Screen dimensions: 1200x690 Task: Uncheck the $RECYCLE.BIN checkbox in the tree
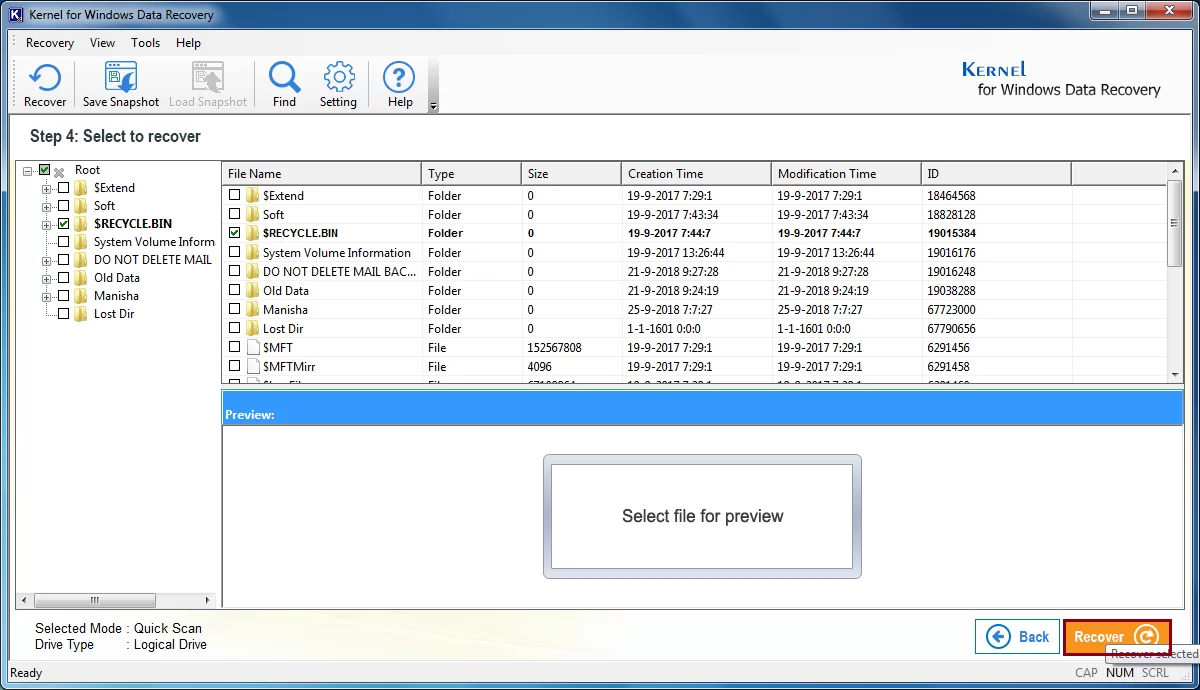(x=63, y=223)
